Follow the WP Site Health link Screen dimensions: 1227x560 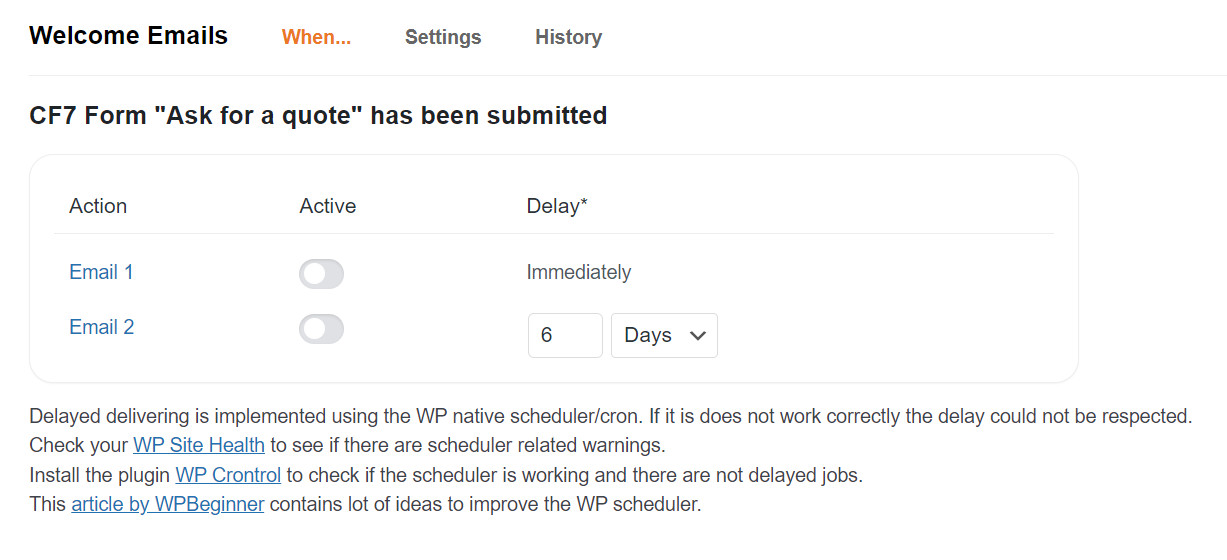(199, 445)
